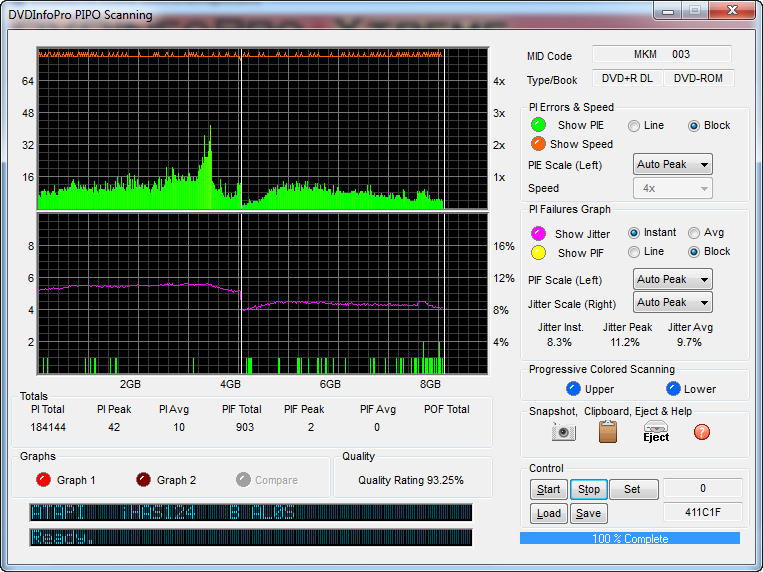763x572 pixels.
Task: Click the grey Compare indicator
Action: pyautogui.click(x=243, y=480)
